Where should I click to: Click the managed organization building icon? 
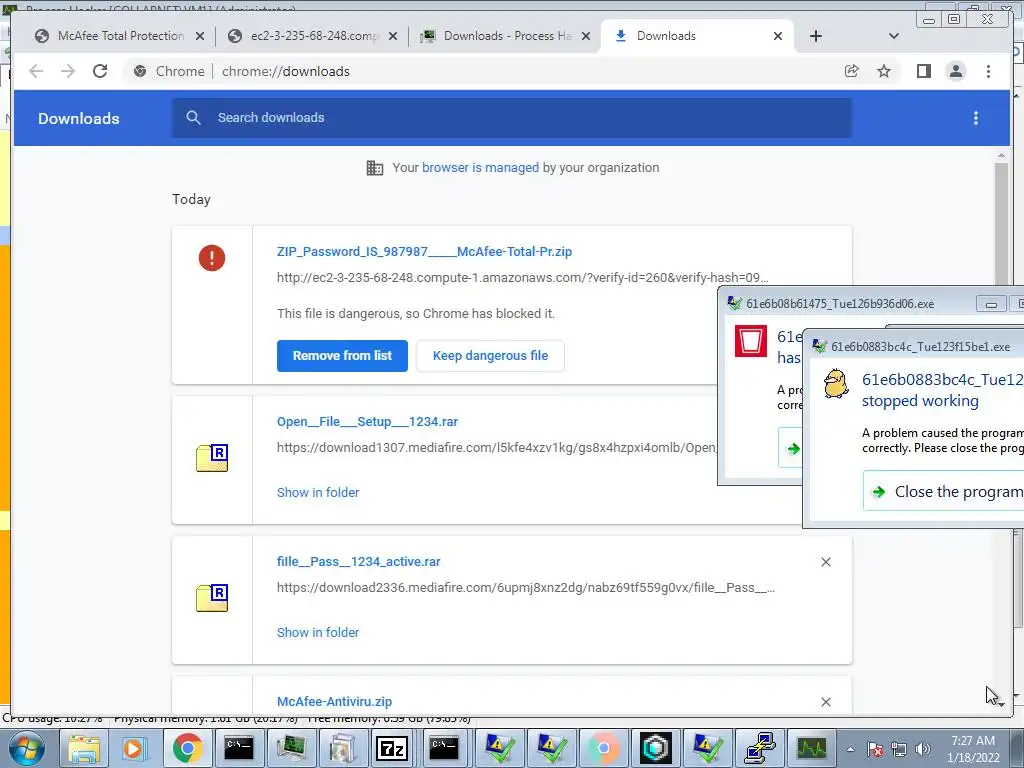pos(375,168)
